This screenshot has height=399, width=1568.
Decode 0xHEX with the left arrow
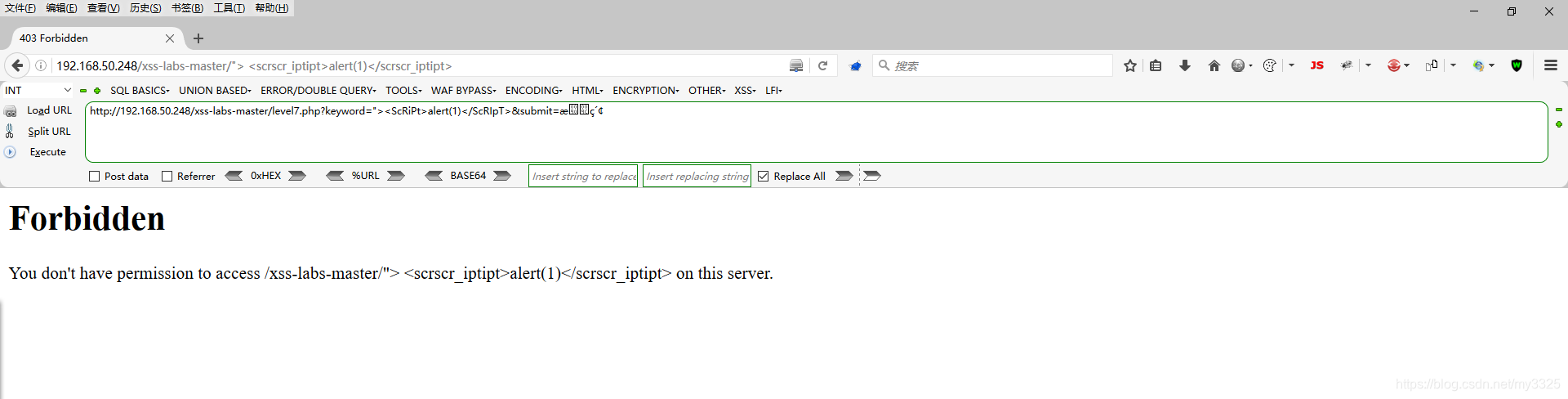click(234, 176)
